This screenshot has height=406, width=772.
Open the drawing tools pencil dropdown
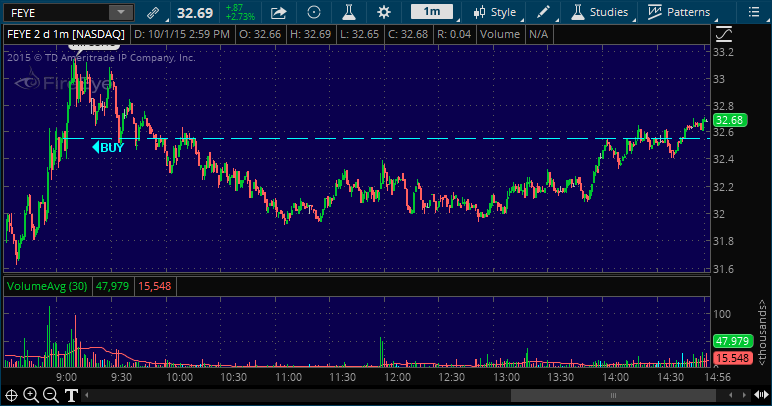tap(550, 13)
